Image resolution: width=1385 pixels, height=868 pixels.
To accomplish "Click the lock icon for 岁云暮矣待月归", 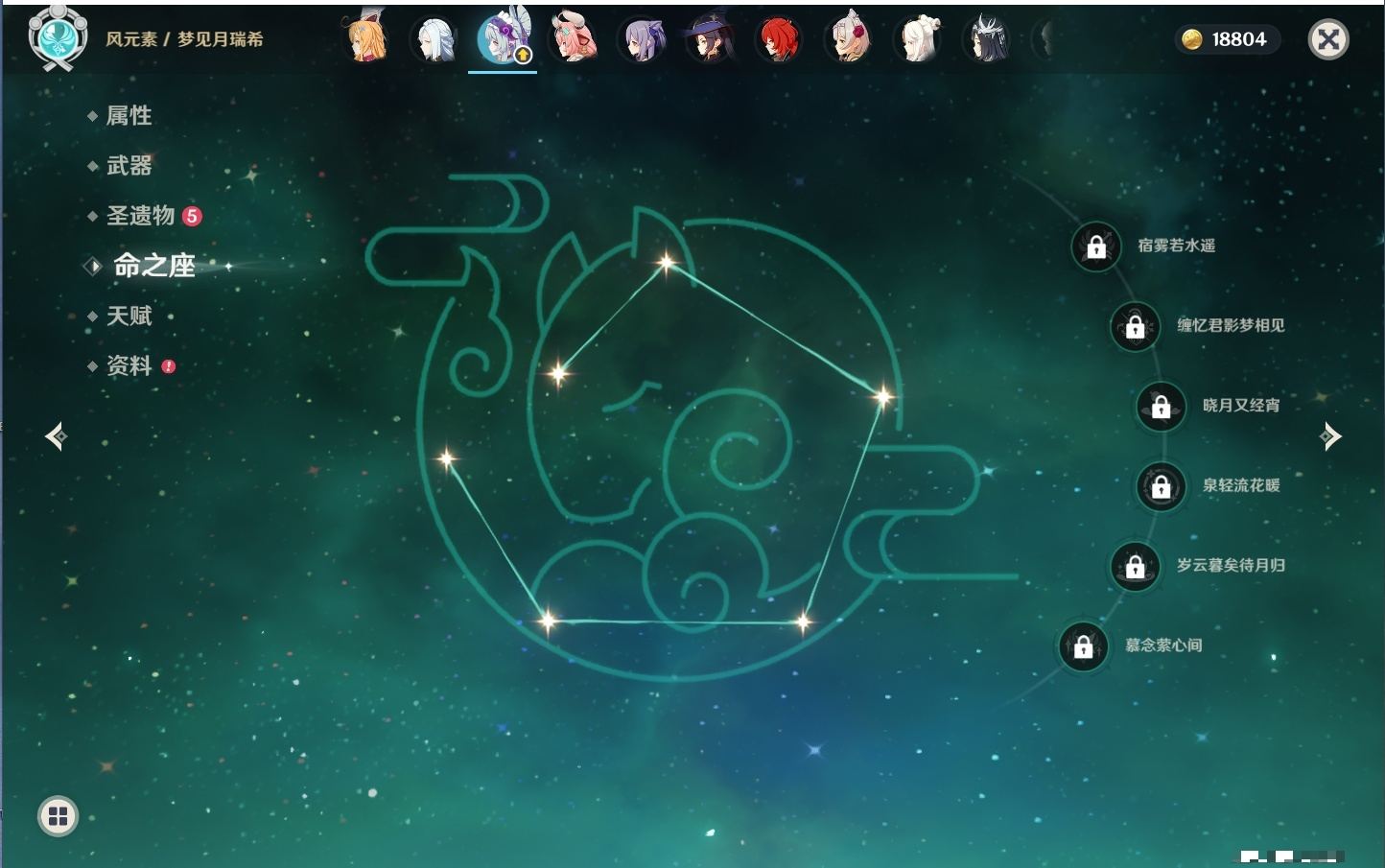I will [x=1136, y=567].
